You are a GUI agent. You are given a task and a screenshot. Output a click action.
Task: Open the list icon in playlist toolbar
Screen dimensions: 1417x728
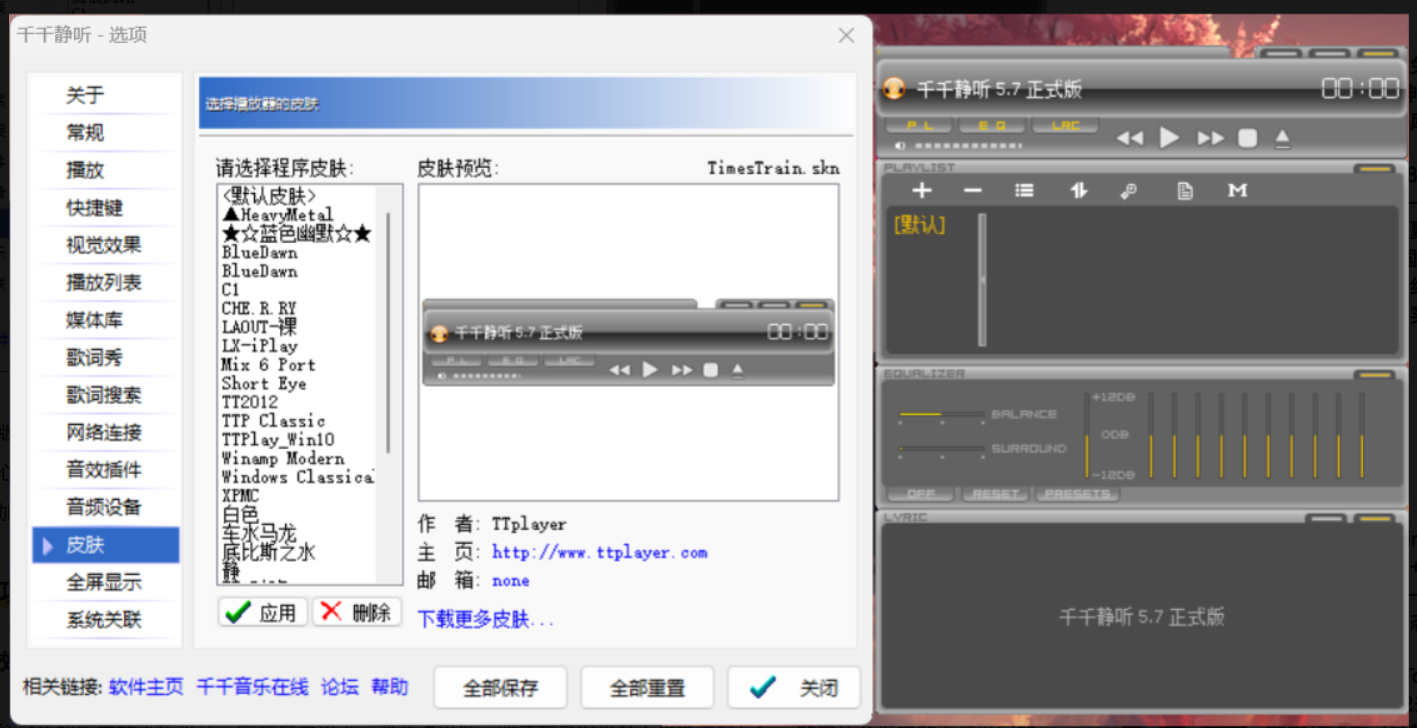(x=1024, y=190)
